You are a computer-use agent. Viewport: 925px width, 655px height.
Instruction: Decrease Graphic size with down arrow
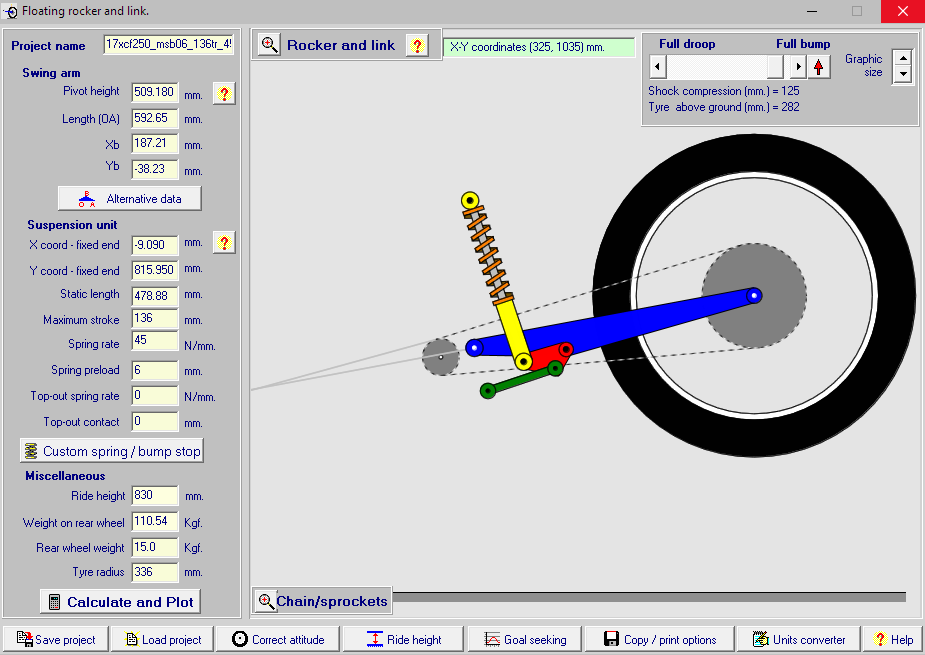point(903,75)
